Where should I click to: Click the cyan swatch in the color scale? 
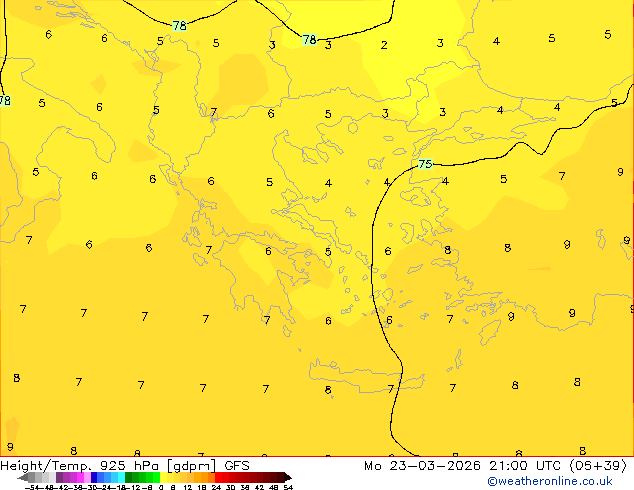[122, 477]
